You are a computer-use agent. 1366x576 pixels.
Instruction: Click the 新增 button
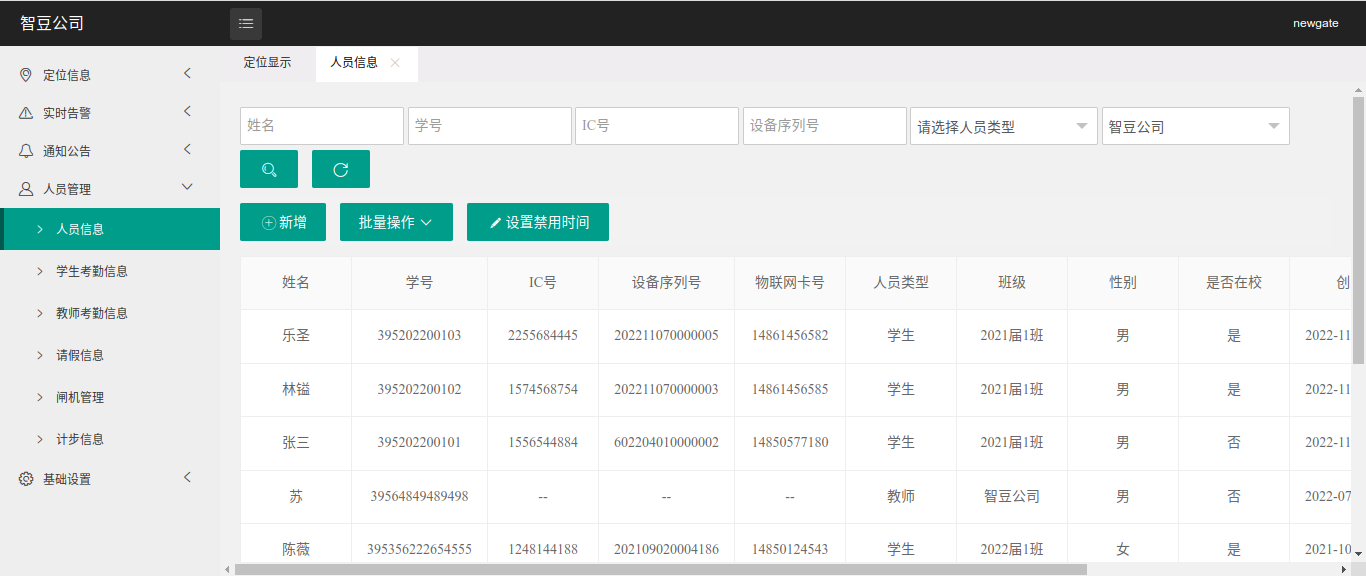[283, 222]
